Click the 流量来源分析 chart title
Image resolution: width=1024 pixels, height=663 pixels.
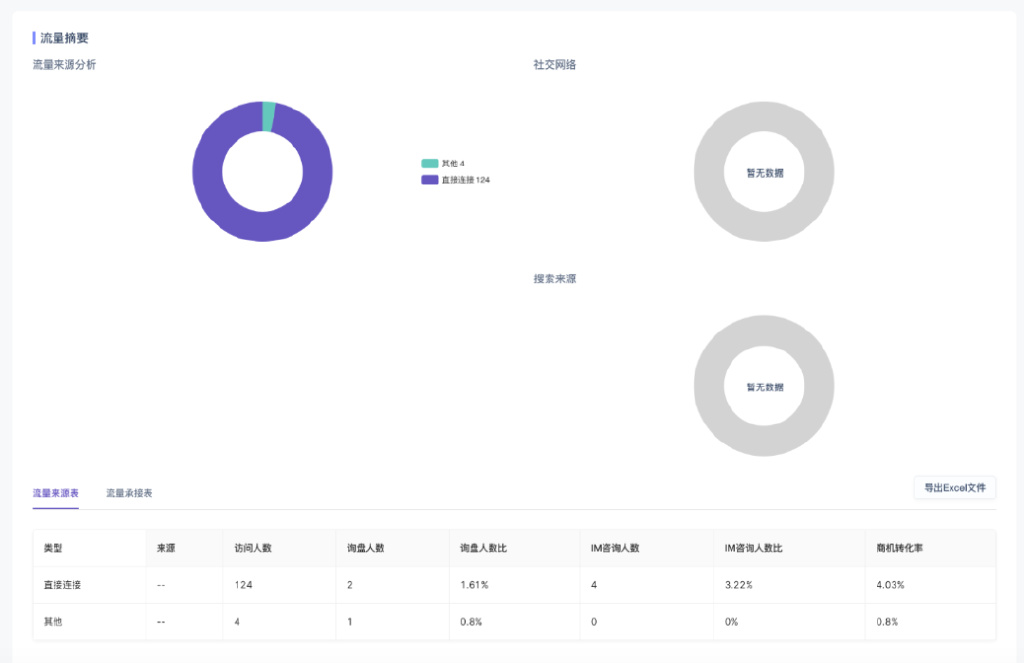tap(65, 65)
